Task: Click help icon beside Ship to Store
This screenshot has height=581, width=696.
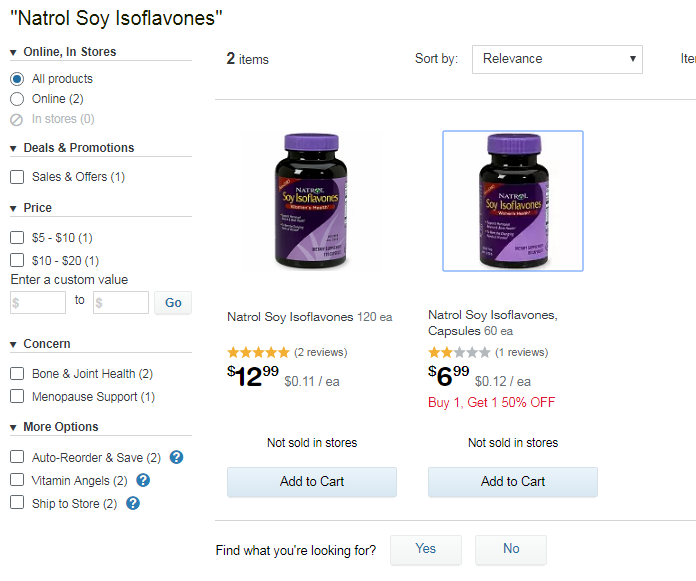Action: click(132, 503)
